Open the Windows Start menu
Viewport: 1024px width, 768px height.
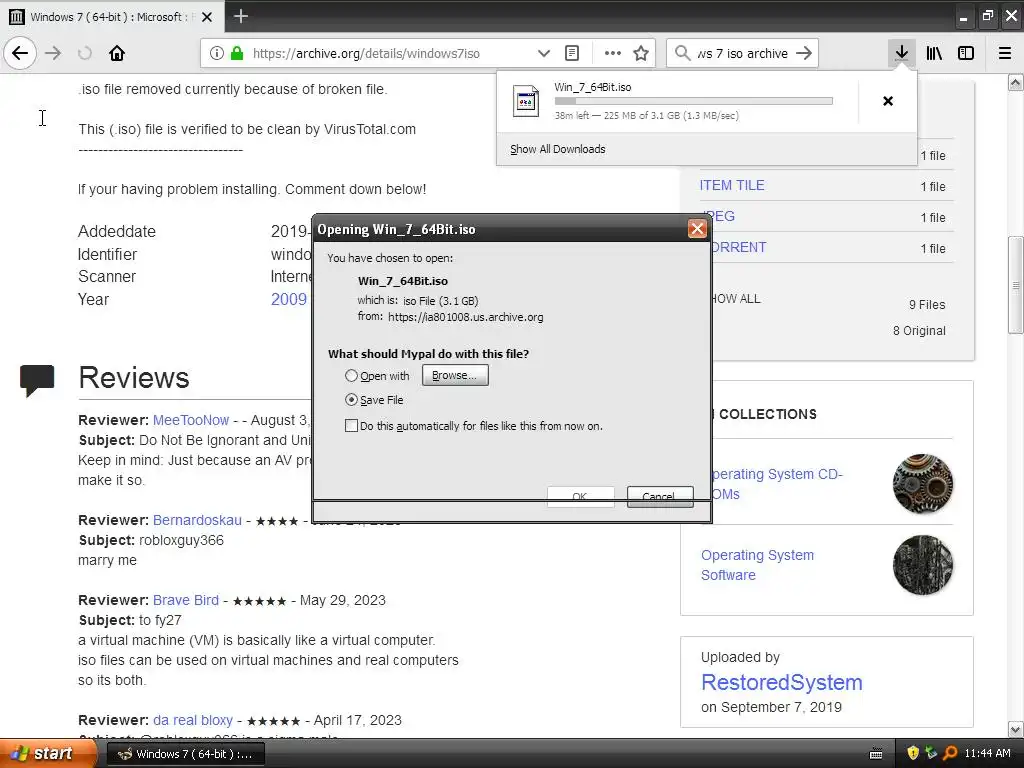tap(46, 754)
